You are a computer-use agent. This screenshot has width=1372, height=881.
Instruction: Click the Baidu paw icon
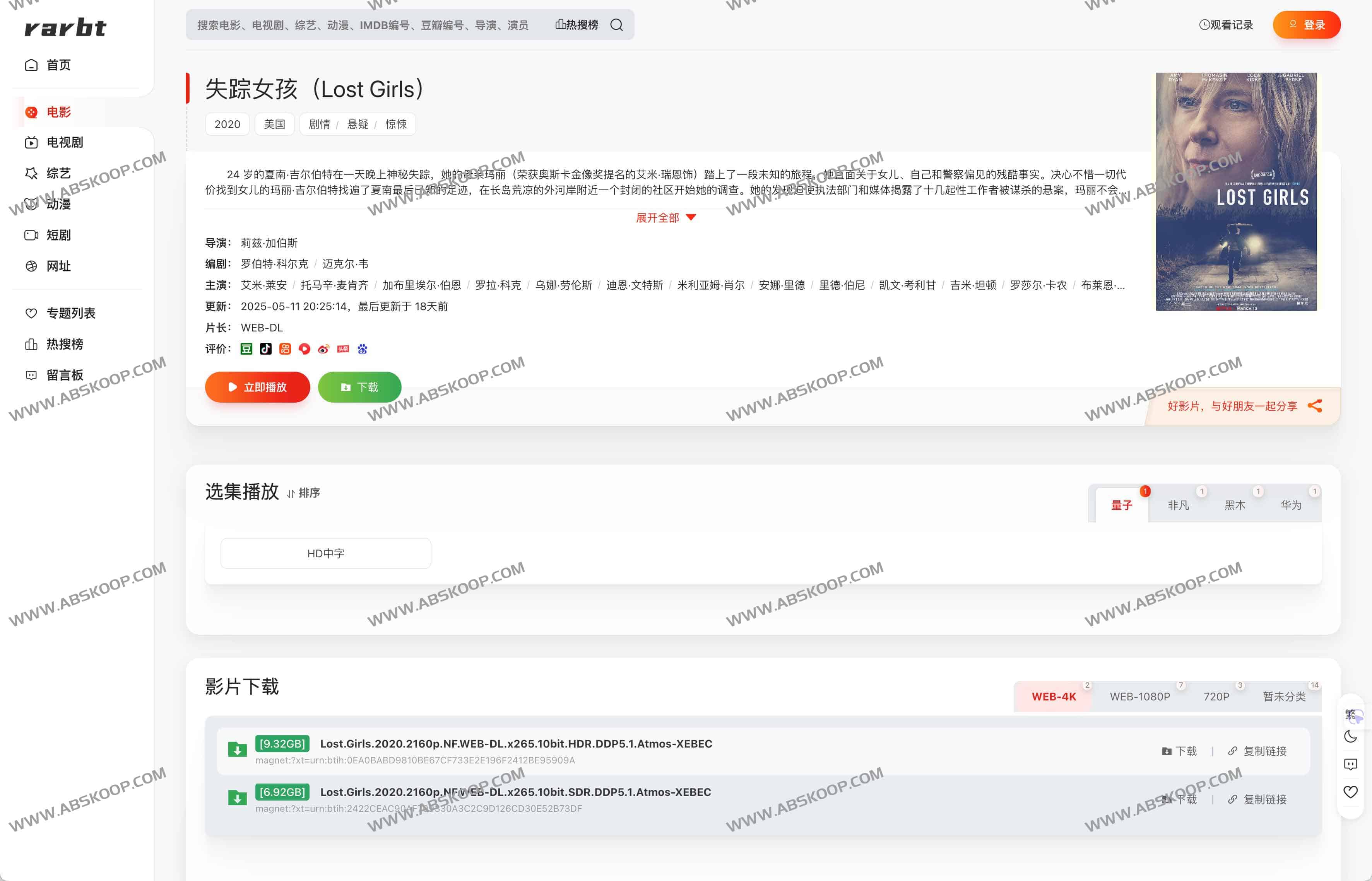click(x=362, y=349)
